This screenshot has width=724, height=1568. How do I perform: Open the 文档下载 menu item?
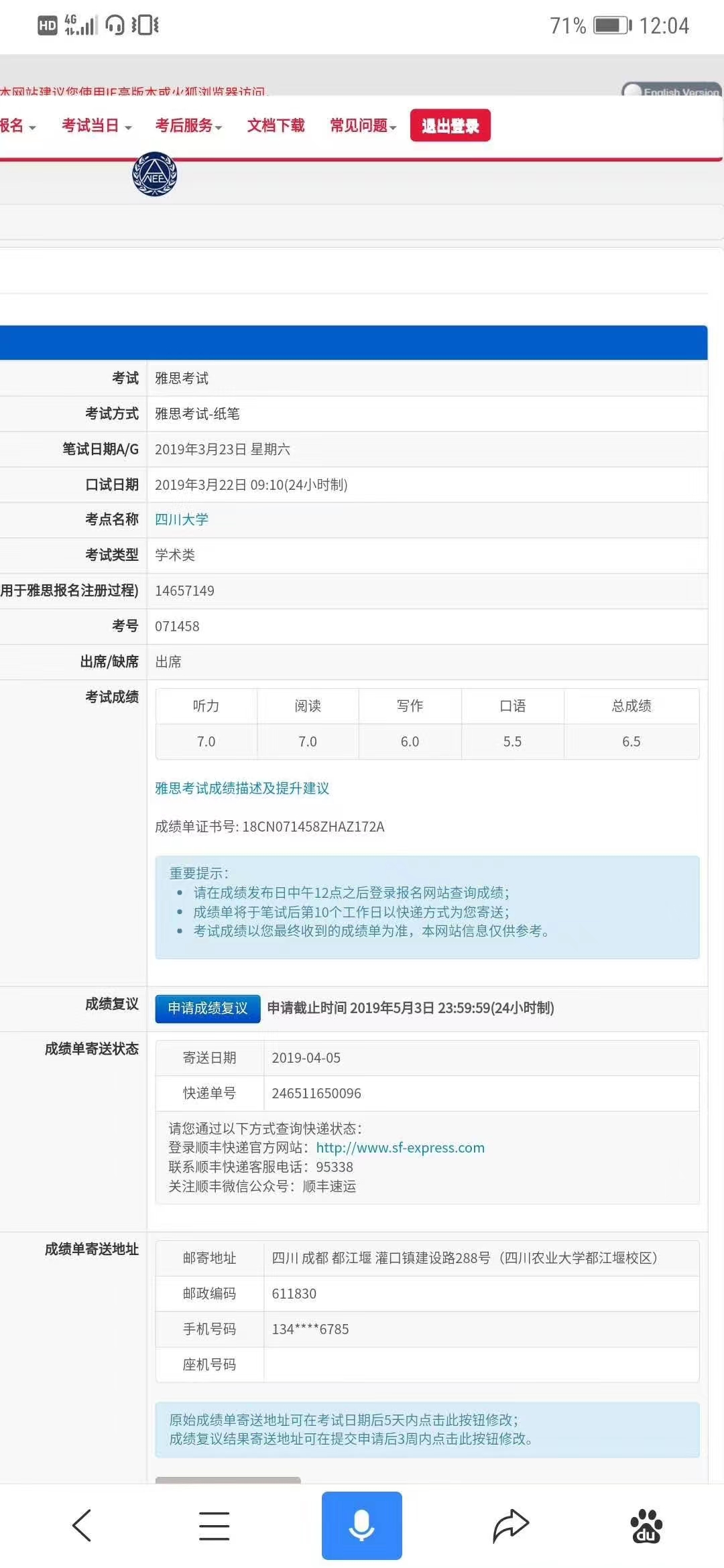[x=276, y=125]
